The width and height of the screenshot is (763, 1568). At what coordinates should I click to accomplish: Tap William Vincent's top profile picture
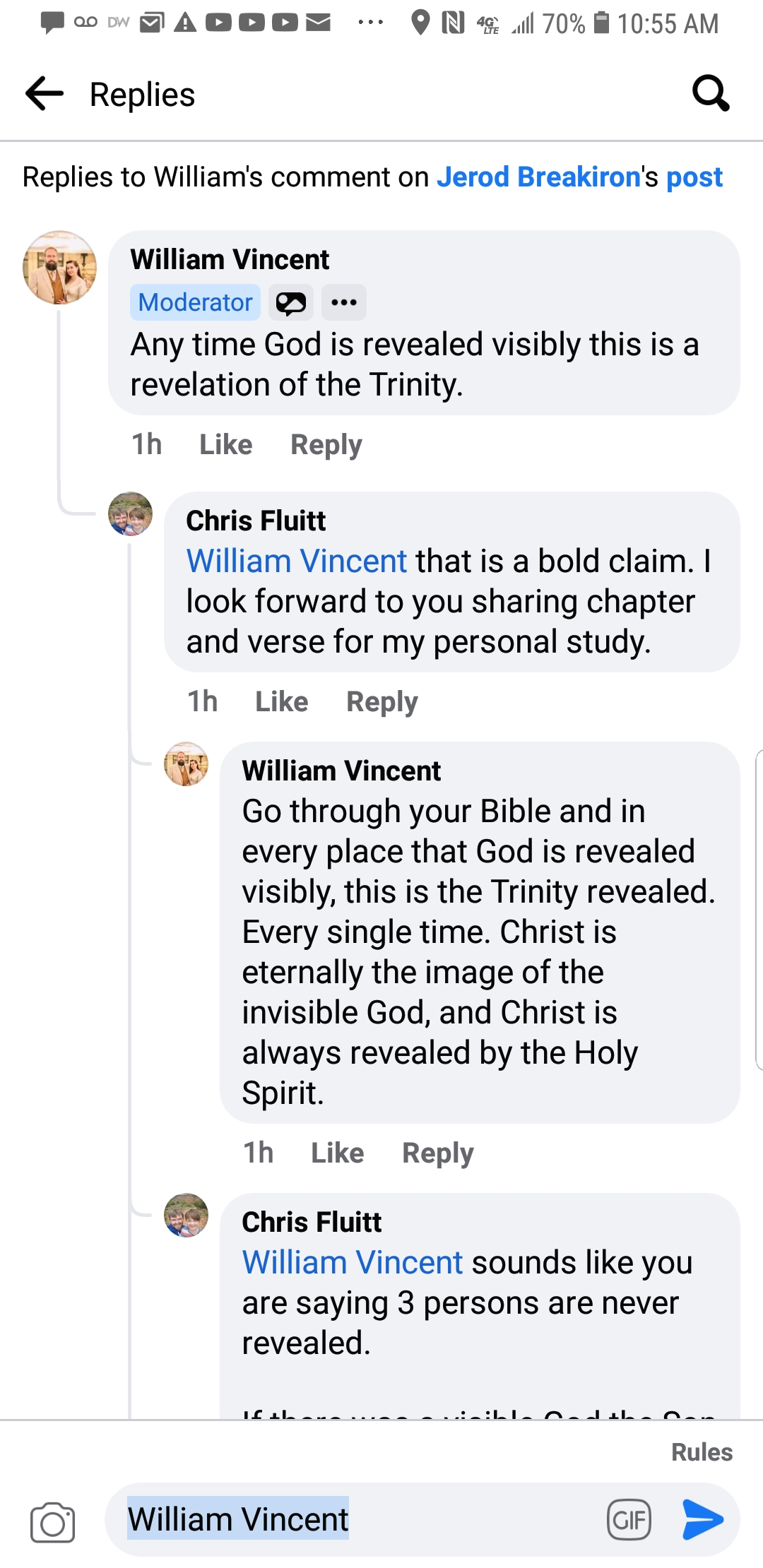click(60, 268)
